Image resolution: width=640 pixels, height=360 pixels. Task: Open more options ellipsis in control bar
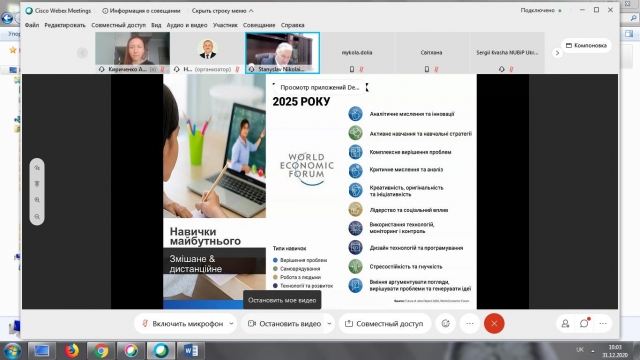470,324
